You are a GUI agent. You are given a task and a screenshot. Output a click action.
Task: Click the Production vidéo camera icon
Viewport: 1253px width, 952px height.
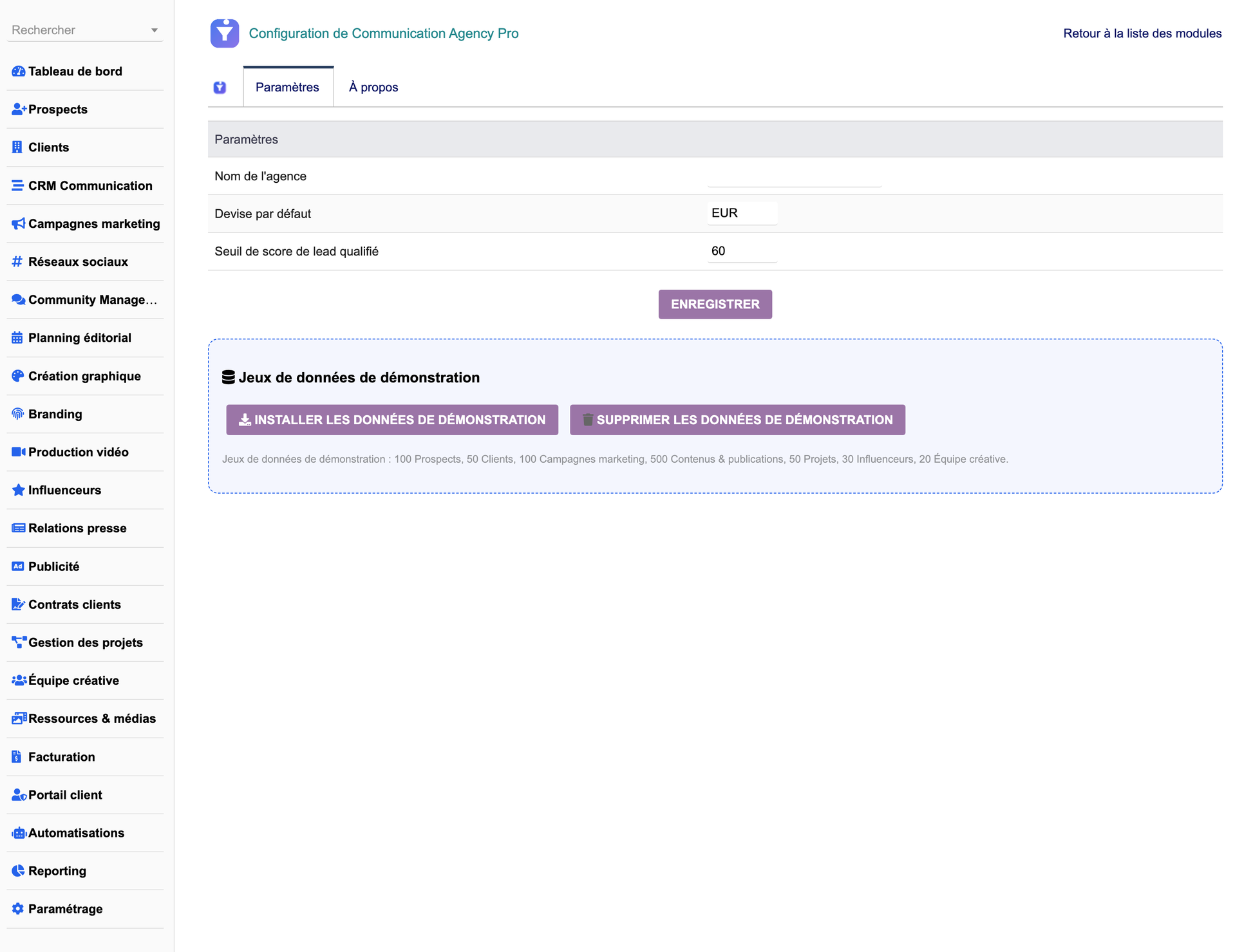click(x=18, y=452)
